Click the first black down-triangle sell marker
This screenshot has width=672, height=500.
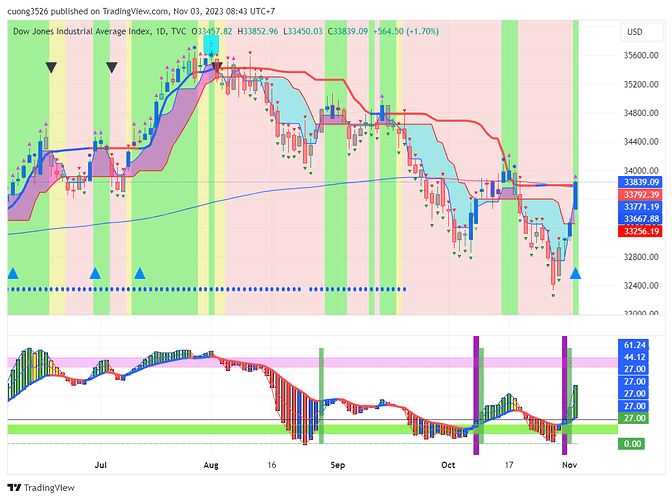coord(51,67)
